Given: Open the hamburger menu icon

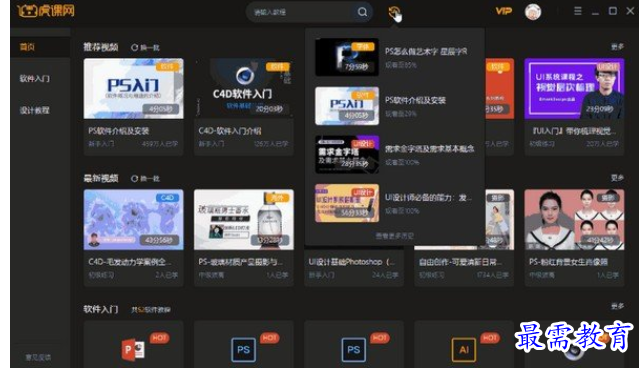Looking at the screenshot, I should pyautogui.click(x=577, y=11).
